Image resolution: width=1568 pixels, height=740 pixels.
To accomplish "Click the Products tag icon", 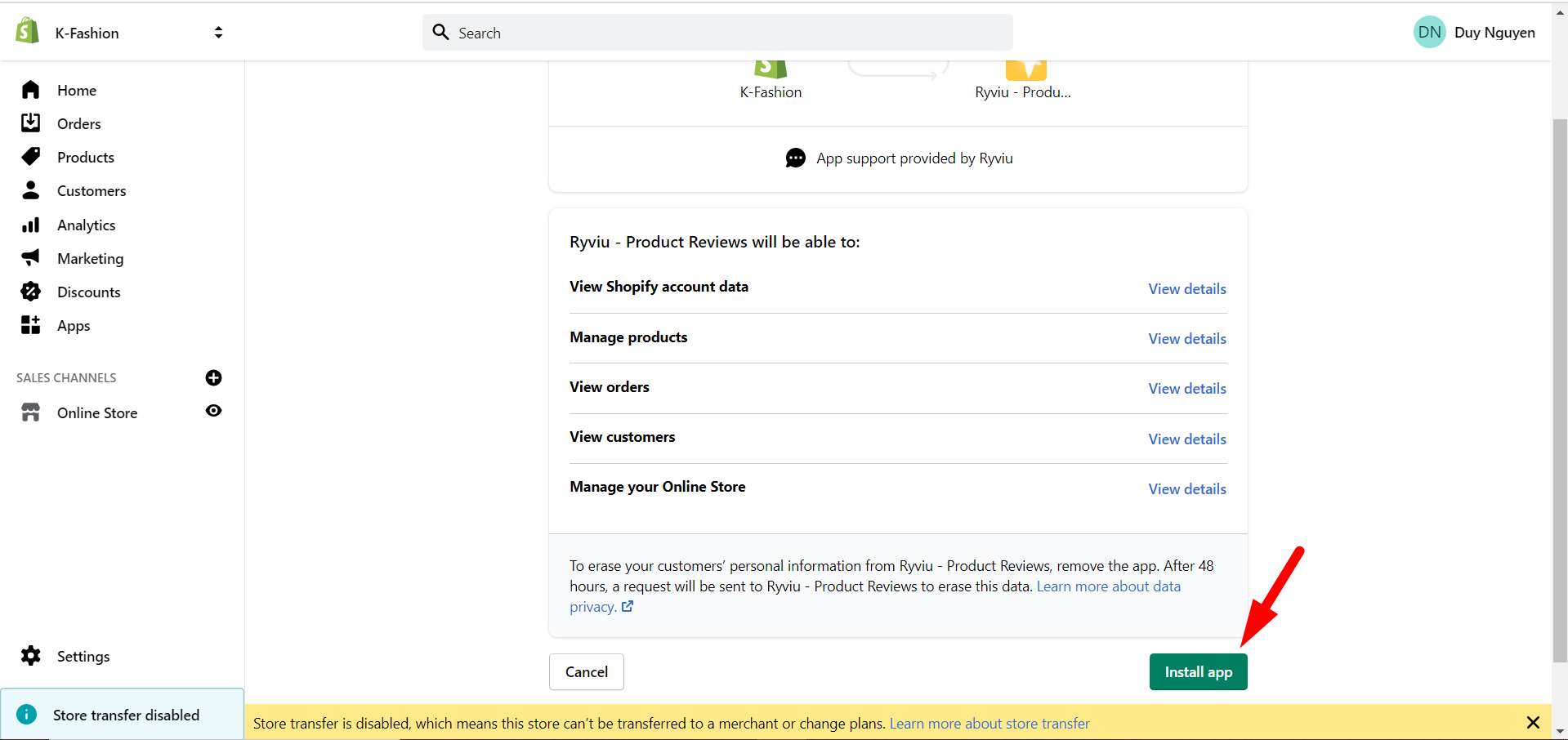I will pos(31,157).
